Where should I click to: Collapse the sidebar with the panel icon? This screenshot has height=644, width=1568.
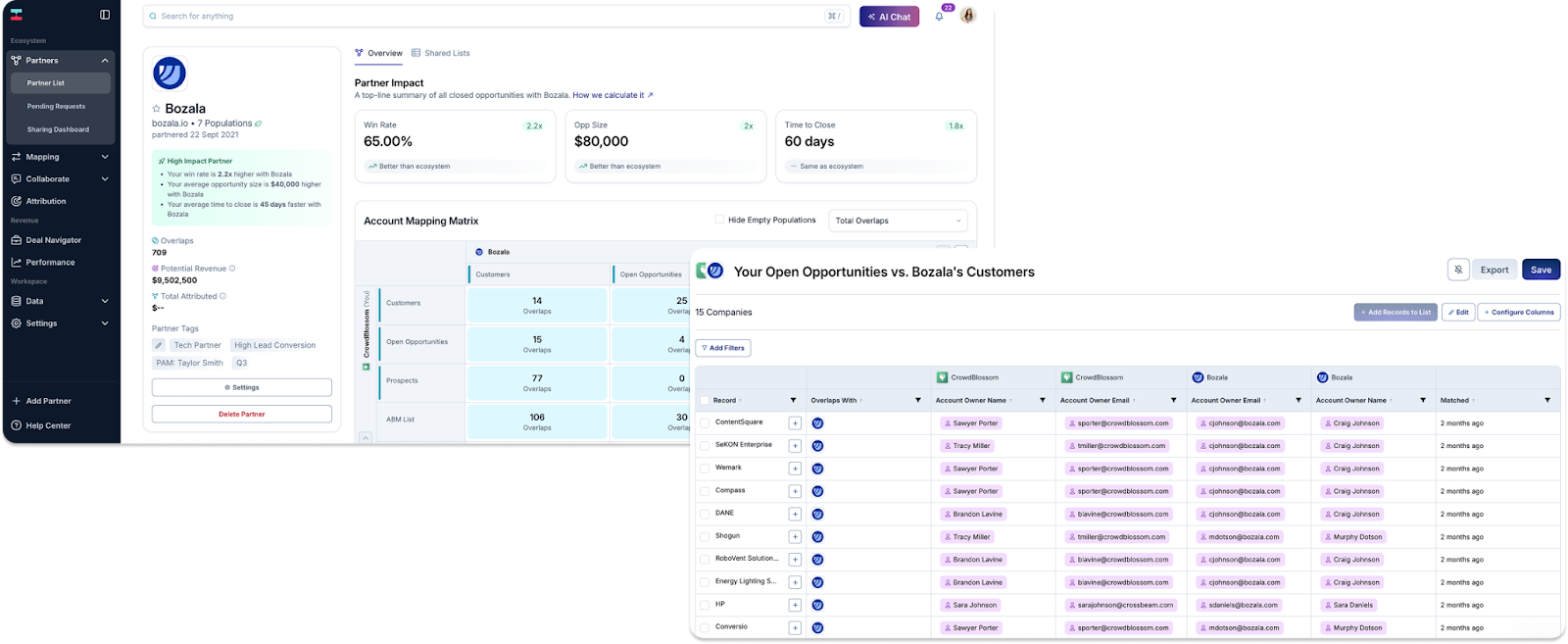pyautogui.click(x=105, y=15)
